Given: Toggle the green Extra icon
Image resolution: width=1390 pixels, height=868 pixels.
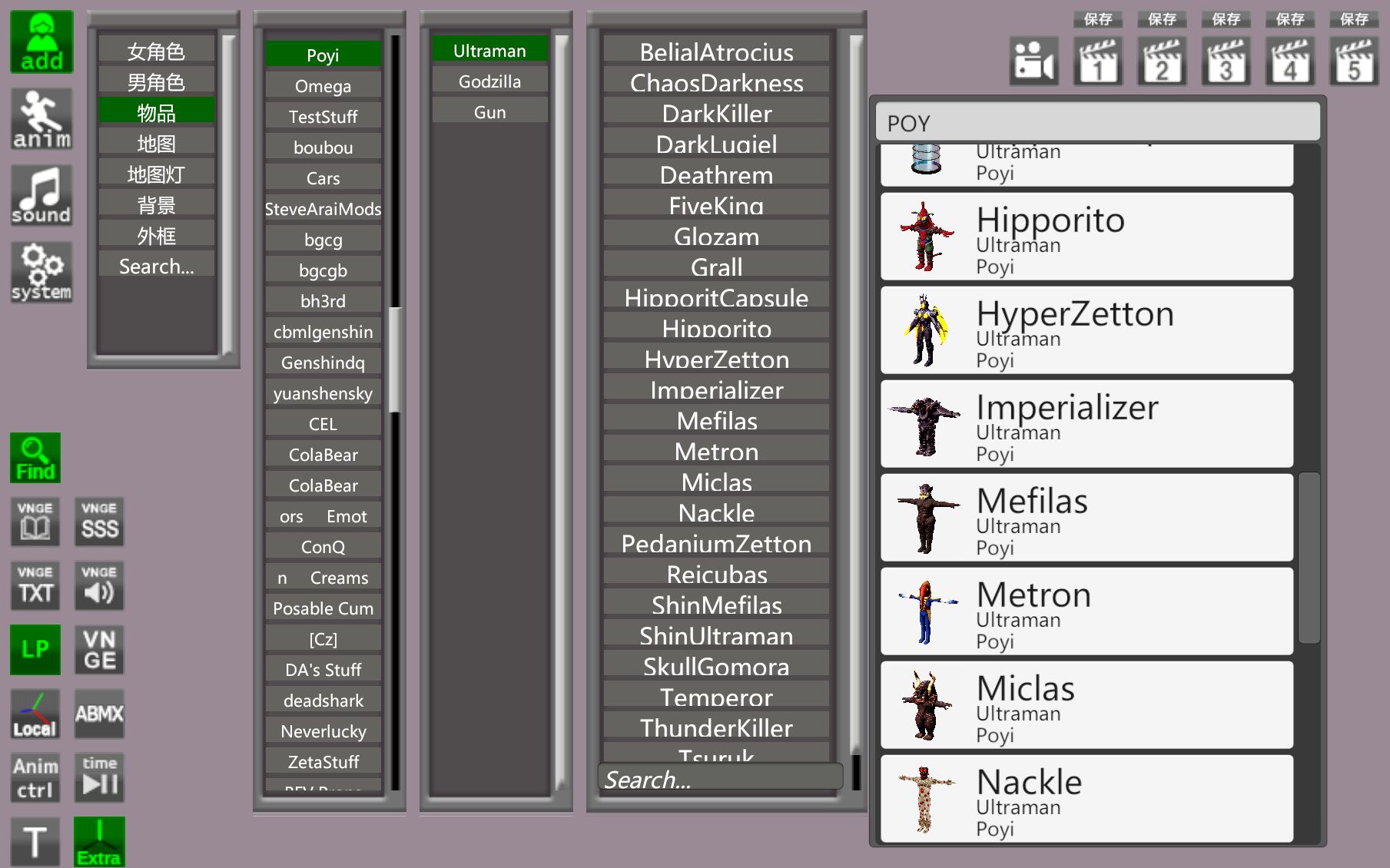Looking at the screenshot, I should pyautogui.click(x=99, y=842).
